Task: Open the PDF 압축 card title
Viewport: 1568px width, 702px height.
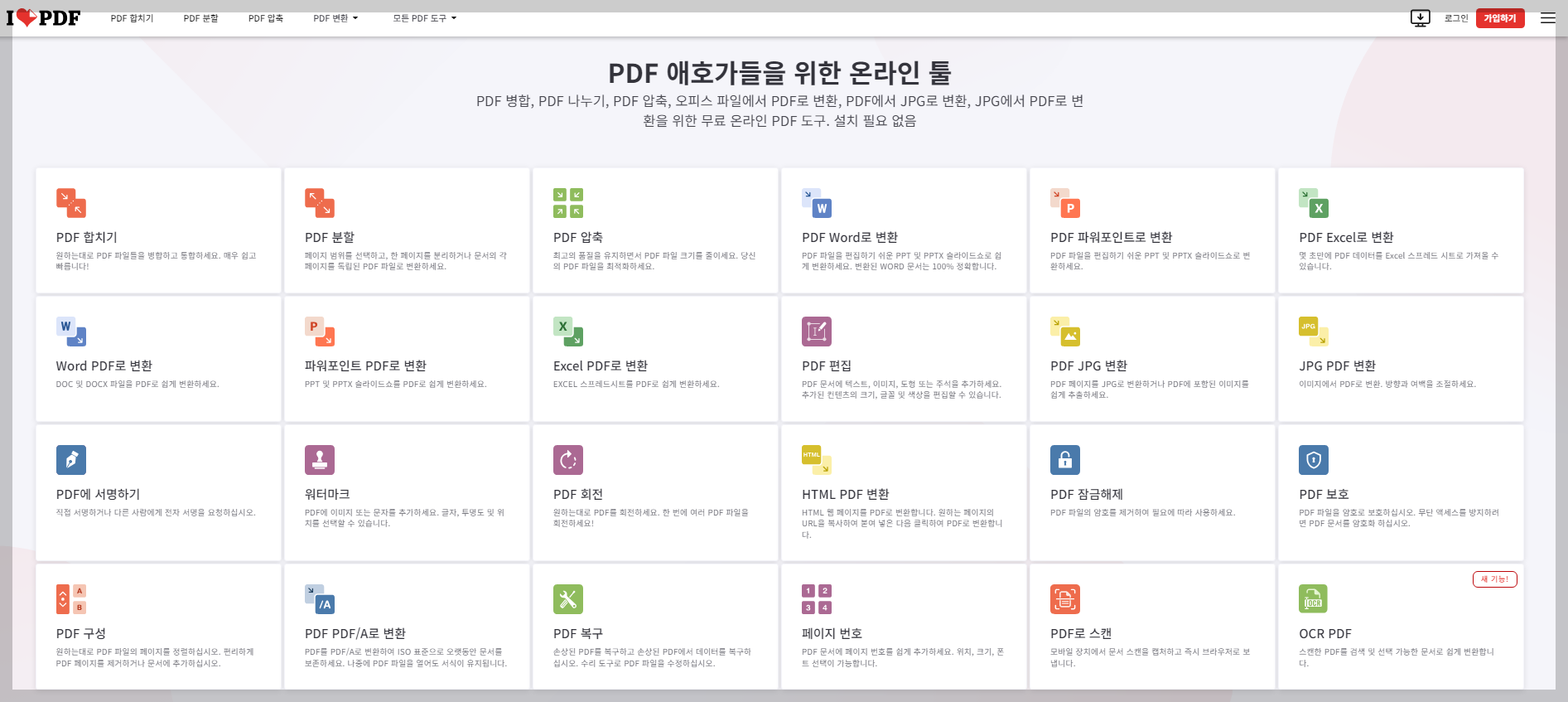Action: [578, 237]
